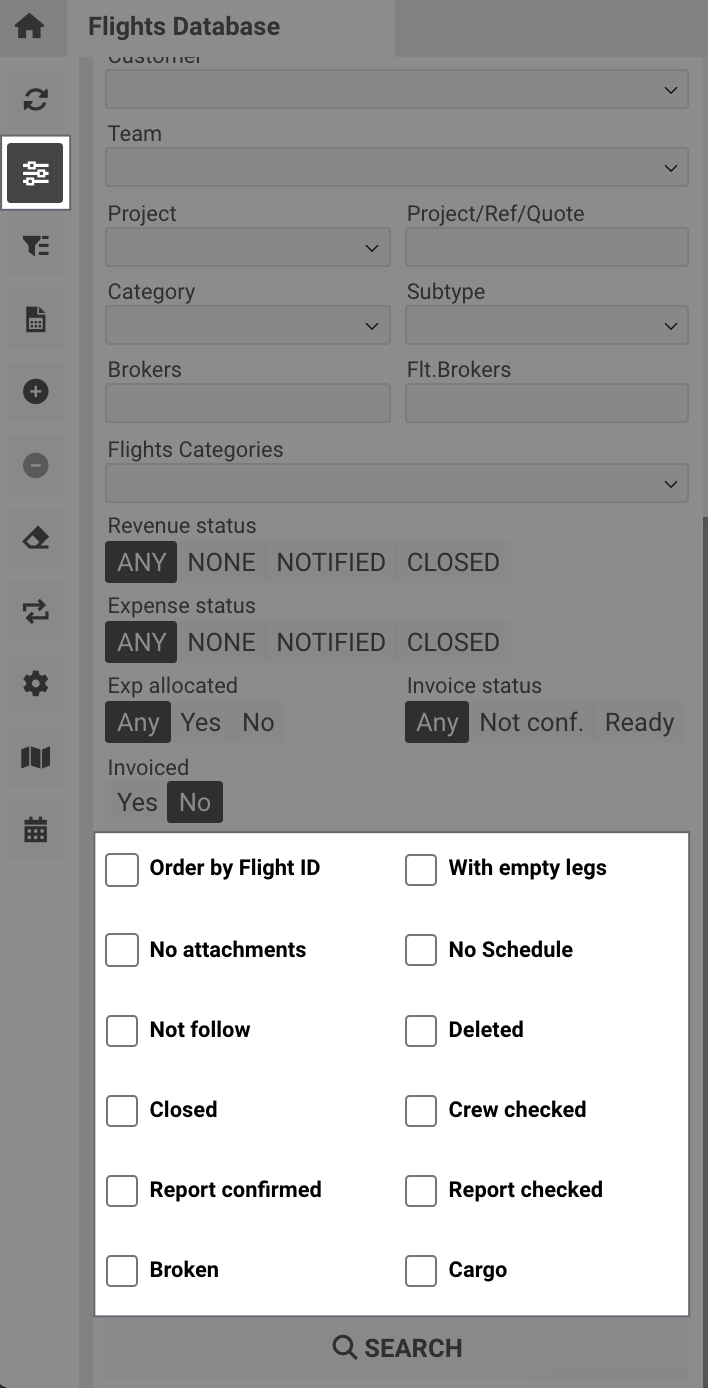Click the add new flight icon
Screen dimensions: 708x1388
click(x=35, y=392)
